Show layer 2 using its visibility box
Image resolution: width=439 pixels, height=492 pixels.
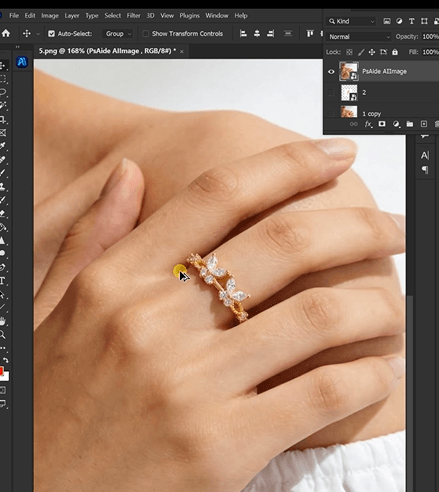point(331,93)
